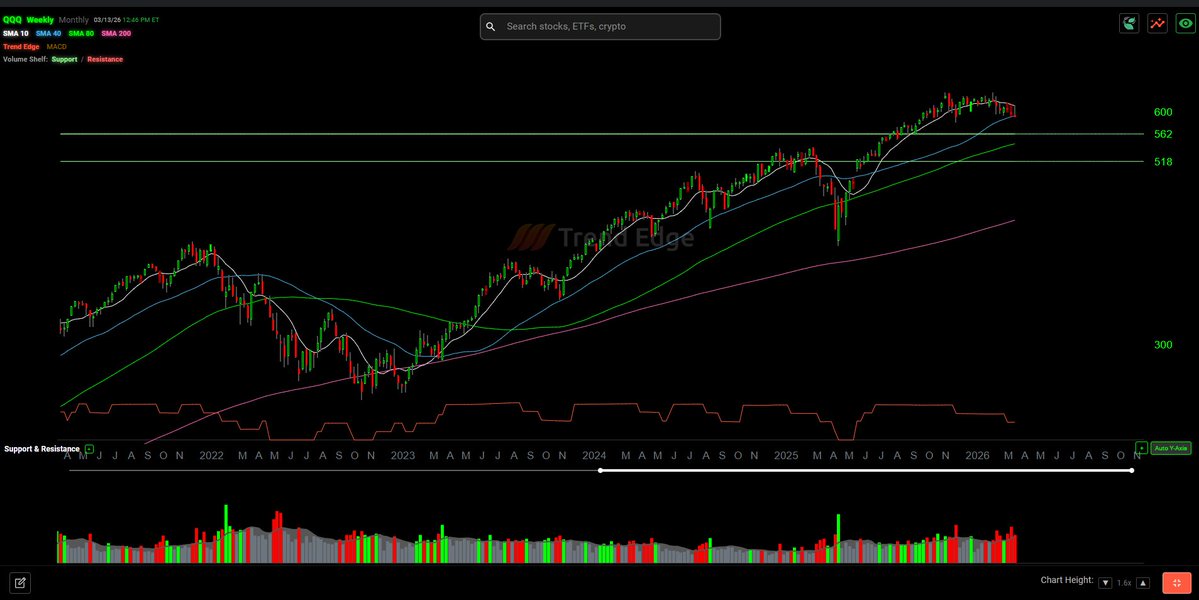The image size is (1199, 600).
Task: Open the red trend-line sparkle icon
Action: (x=1158, y=24)
